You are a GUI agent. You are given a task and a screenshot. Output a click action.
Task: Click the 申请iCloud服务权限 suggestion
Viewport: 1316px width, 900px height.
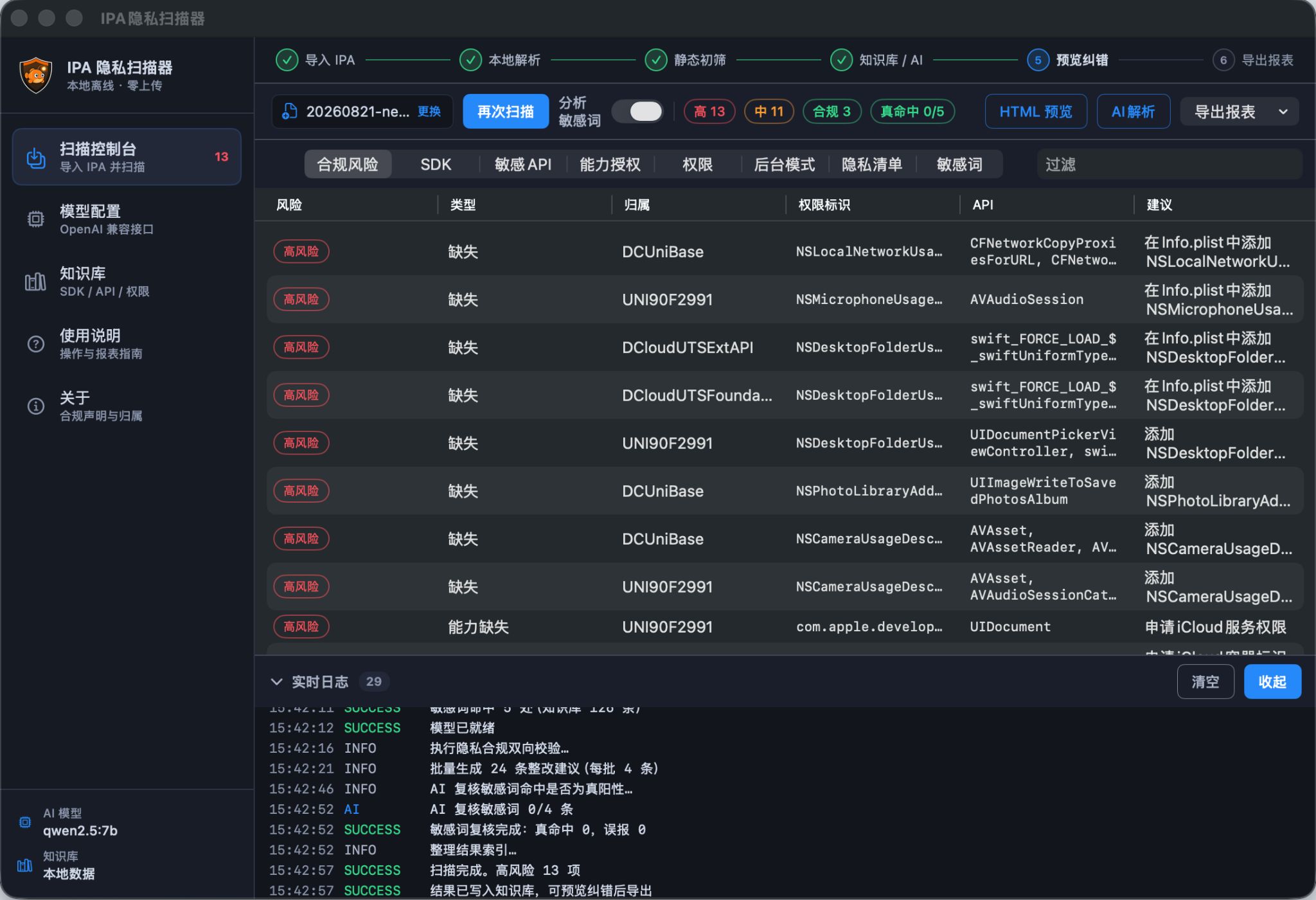coord(1216,627)
